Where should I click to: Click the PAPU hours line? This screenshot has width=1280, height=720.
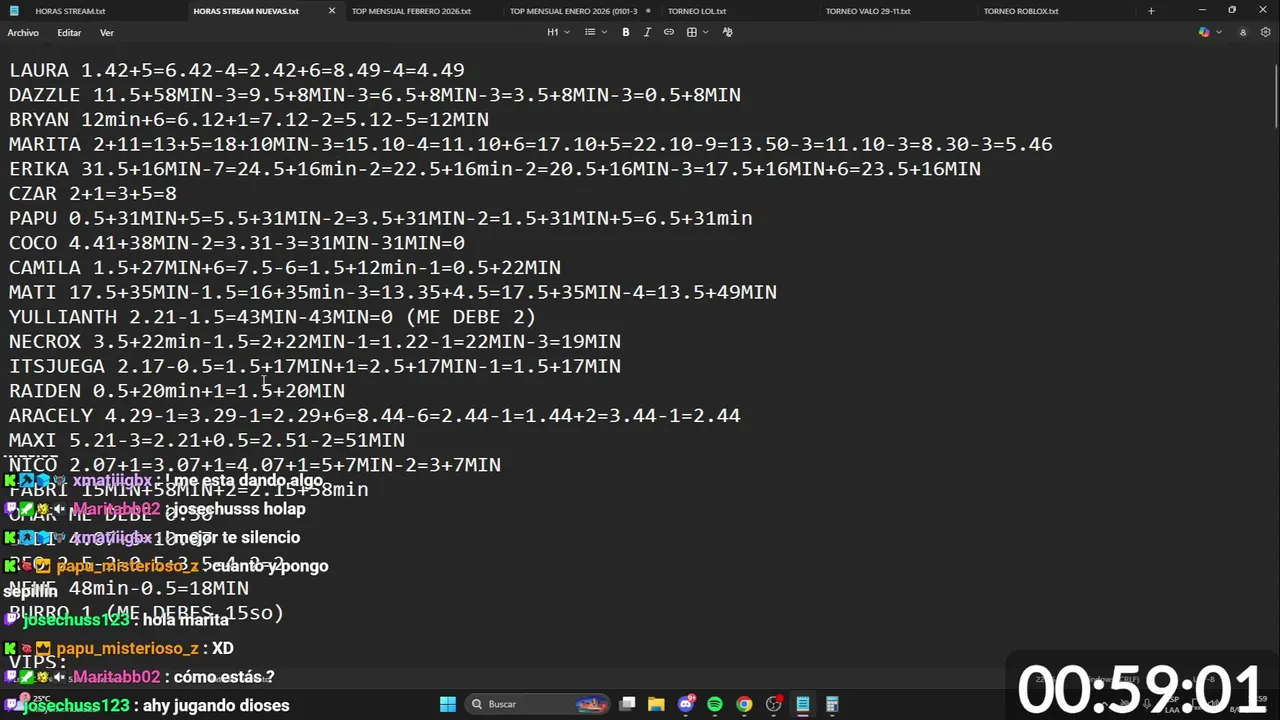[381, 218]
